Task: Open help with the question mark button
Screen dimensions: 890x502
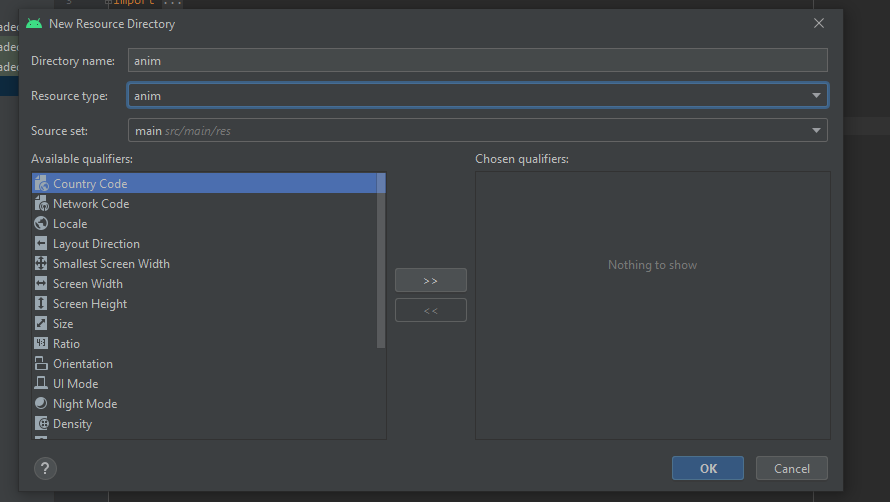Action: (x=45, y=468)
